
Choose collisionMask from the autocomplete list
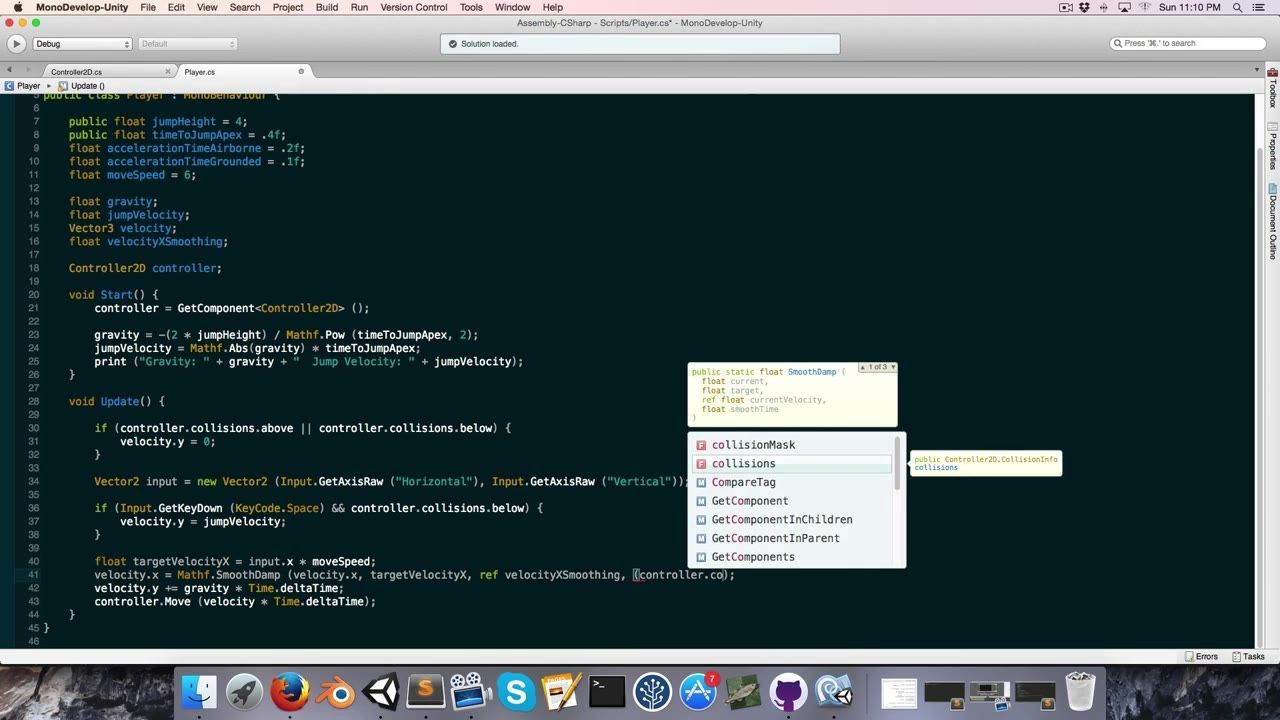coord(792,445)
